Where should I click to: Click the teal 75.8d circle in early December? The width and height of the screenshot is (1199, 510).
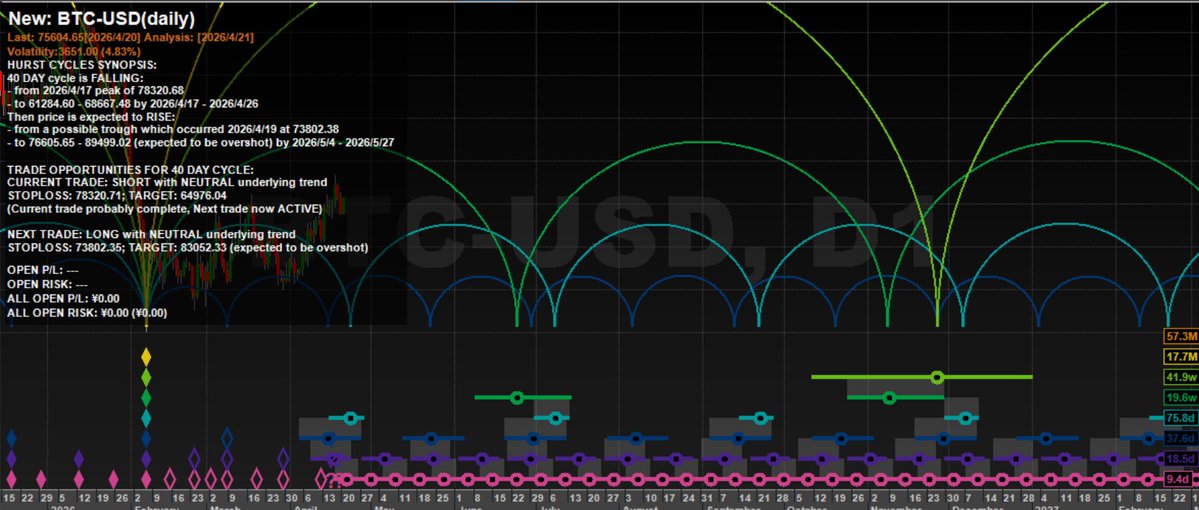(965, 417)
